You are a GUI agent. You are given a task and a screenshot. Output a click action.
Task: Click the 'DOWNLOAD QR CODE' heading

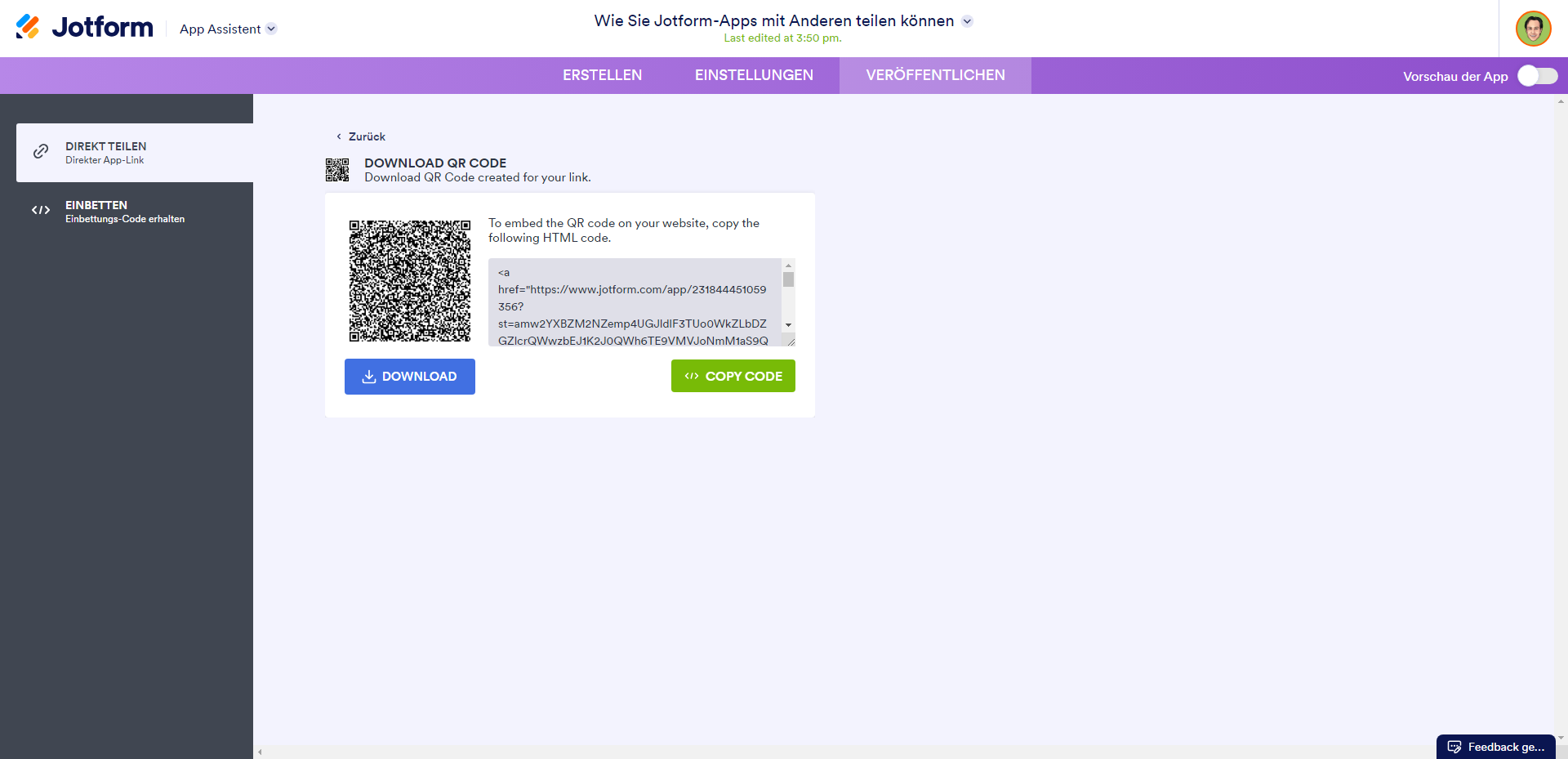click(x=435, y=163)
